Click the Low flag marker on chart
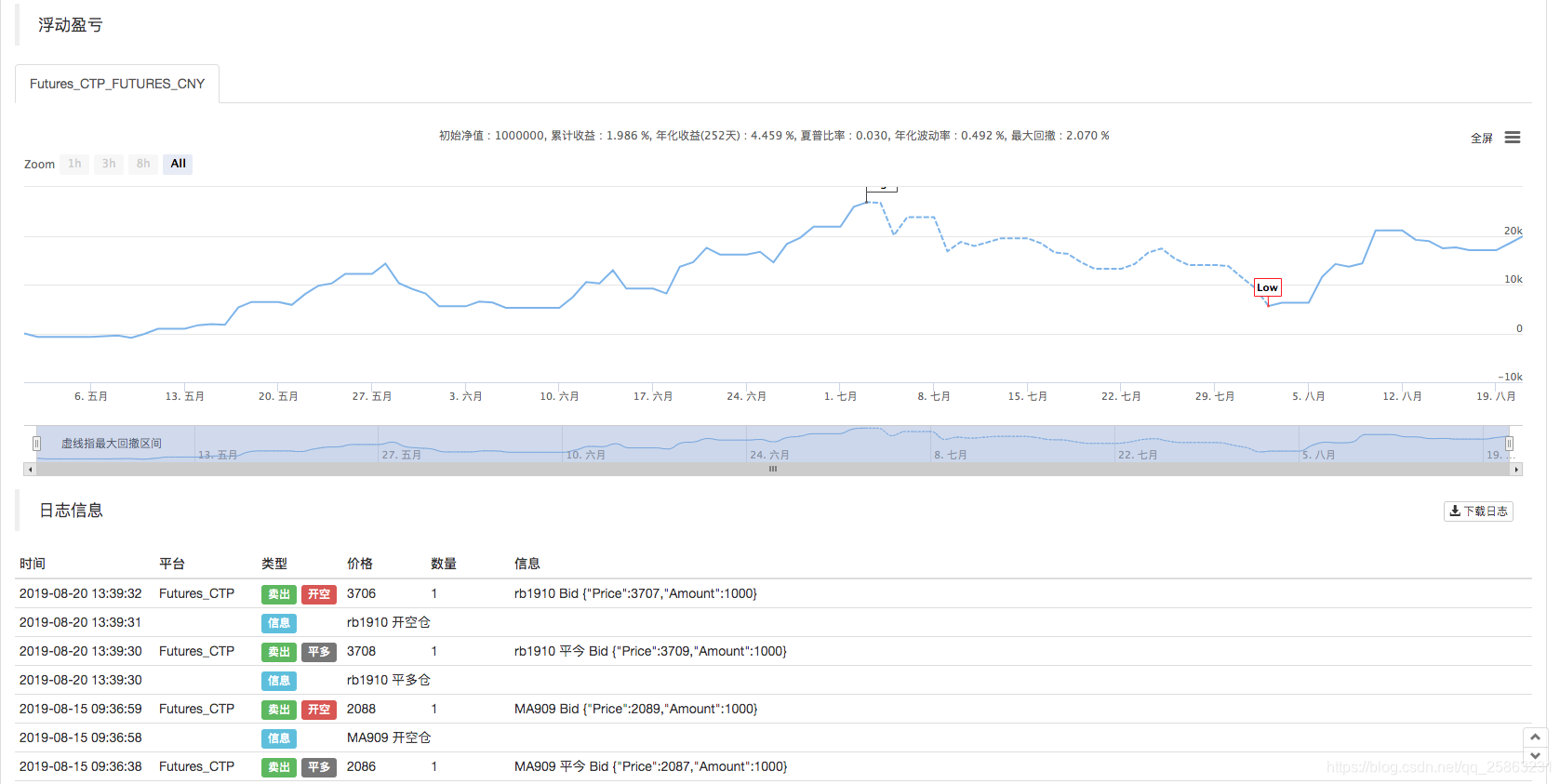The height and width of the screenshot is (784, 1560). (x=1268, y=287)
